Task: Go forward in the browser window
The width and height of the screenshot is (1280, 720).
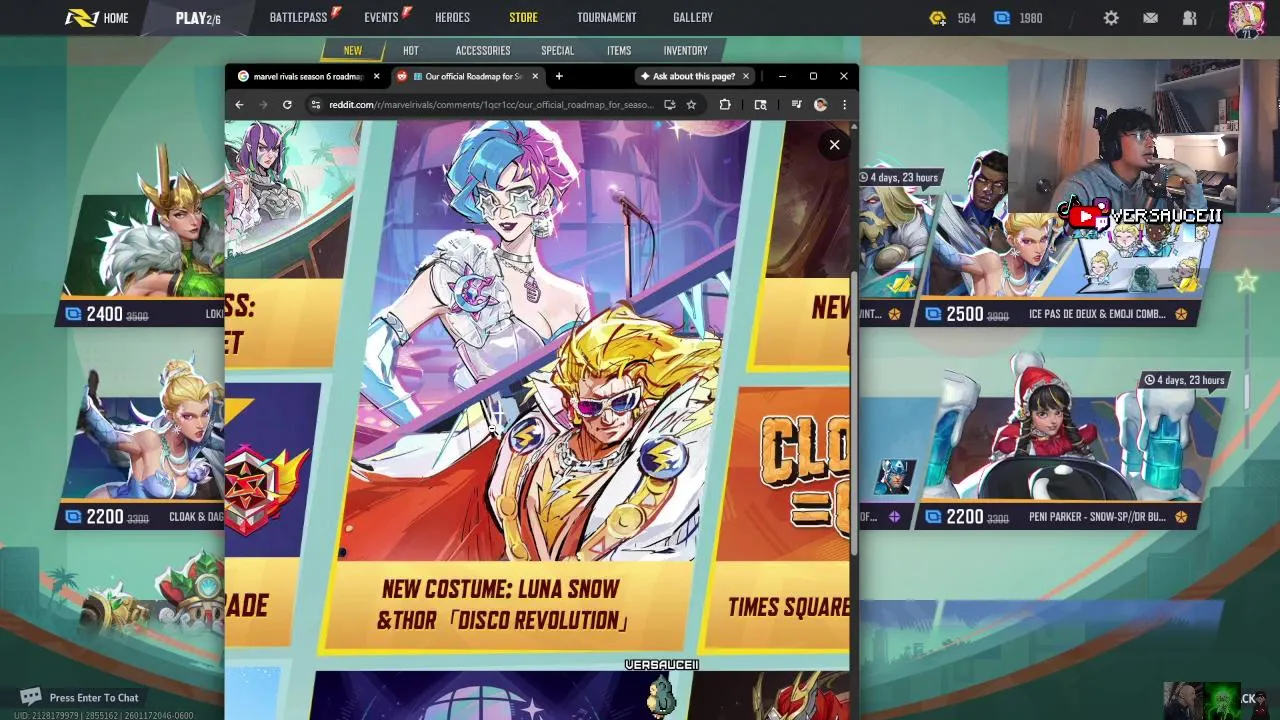Action: tap(263, 104)
